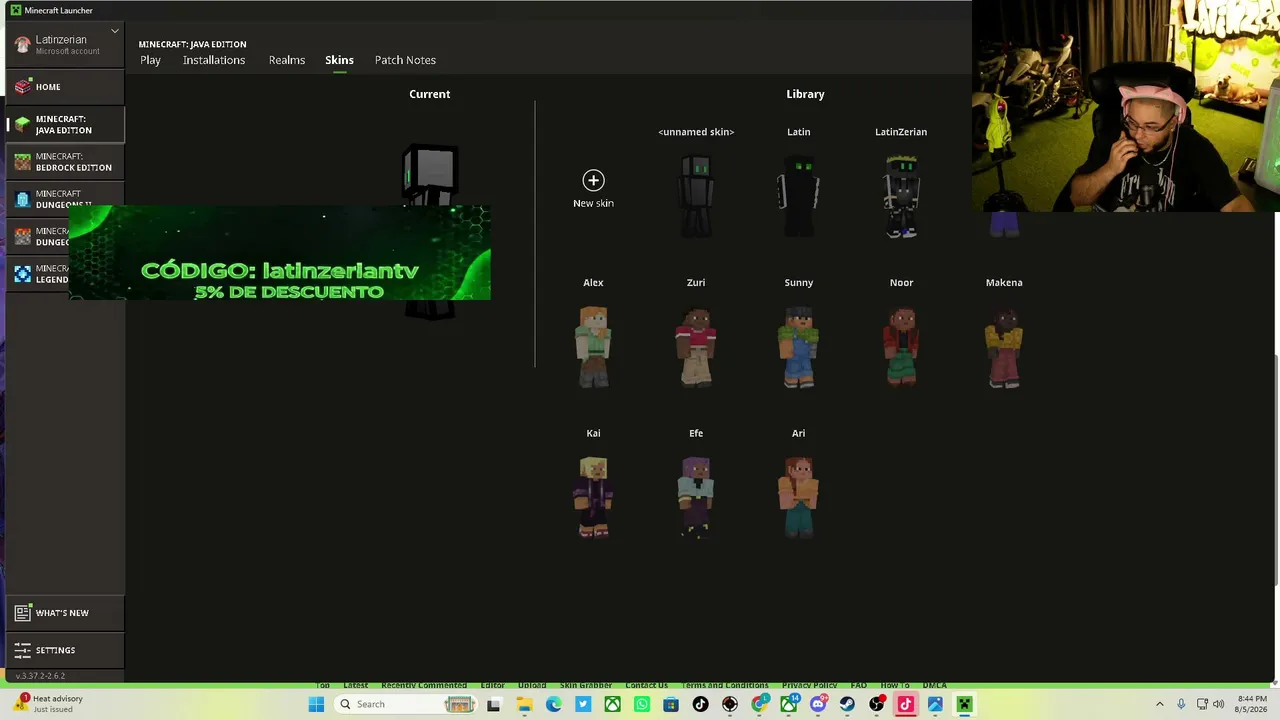Open WhatsApp from taskbar
This screenshot has width=1280, height=720.
[x=642, y=704]
